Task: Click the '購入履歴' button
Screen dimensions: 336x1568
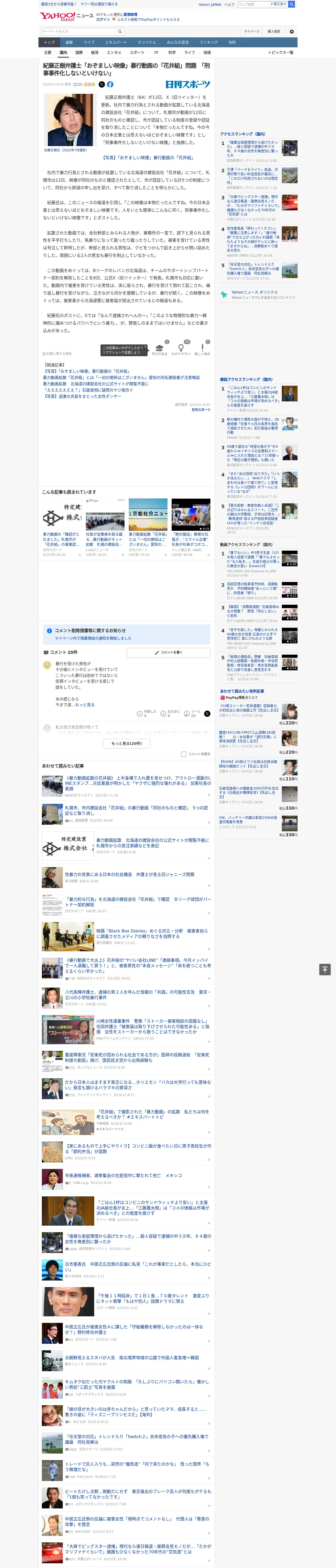Action: coord(274,32)
